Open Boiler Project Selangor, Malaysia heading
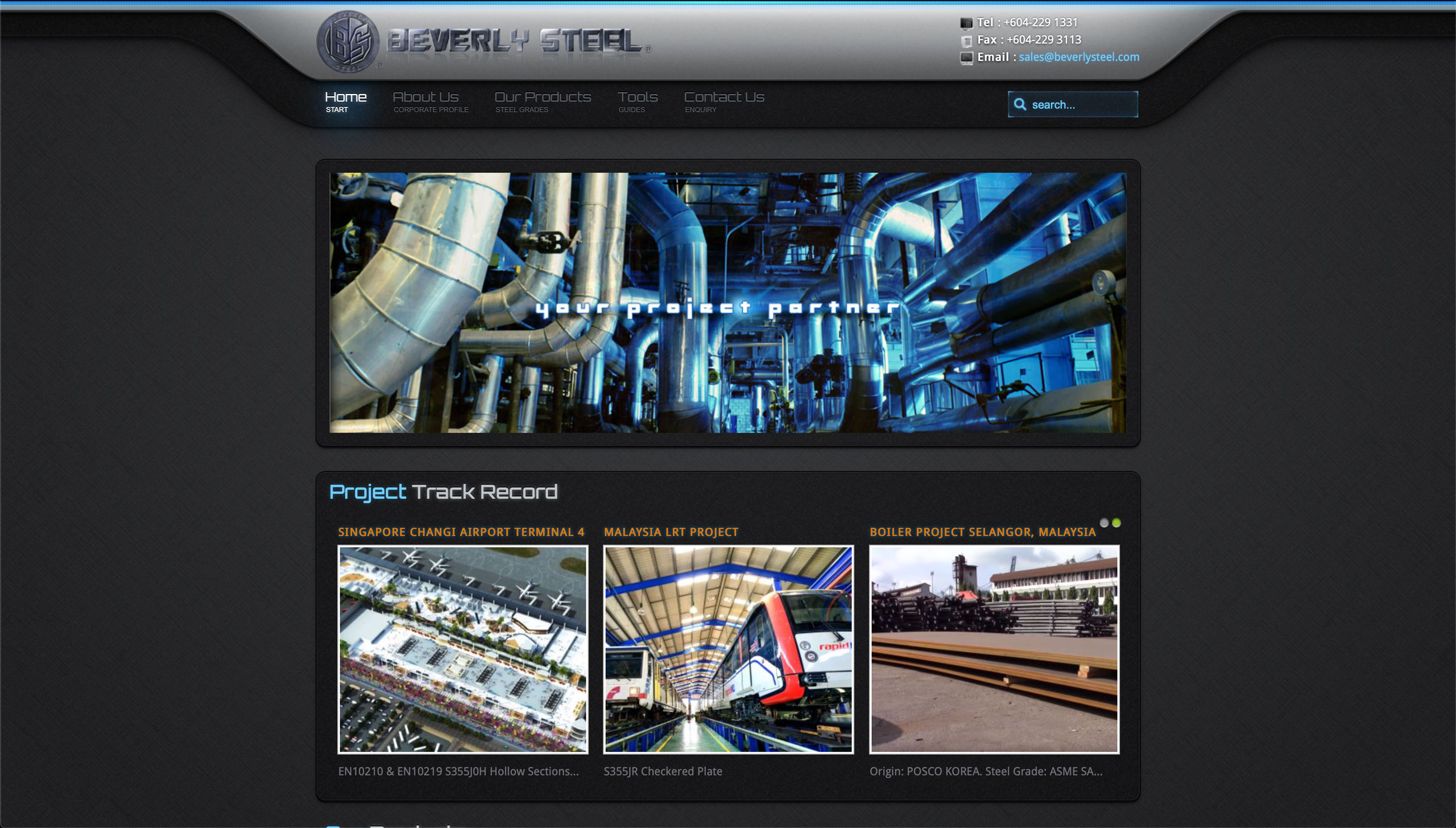 click(x=982, y=532)
